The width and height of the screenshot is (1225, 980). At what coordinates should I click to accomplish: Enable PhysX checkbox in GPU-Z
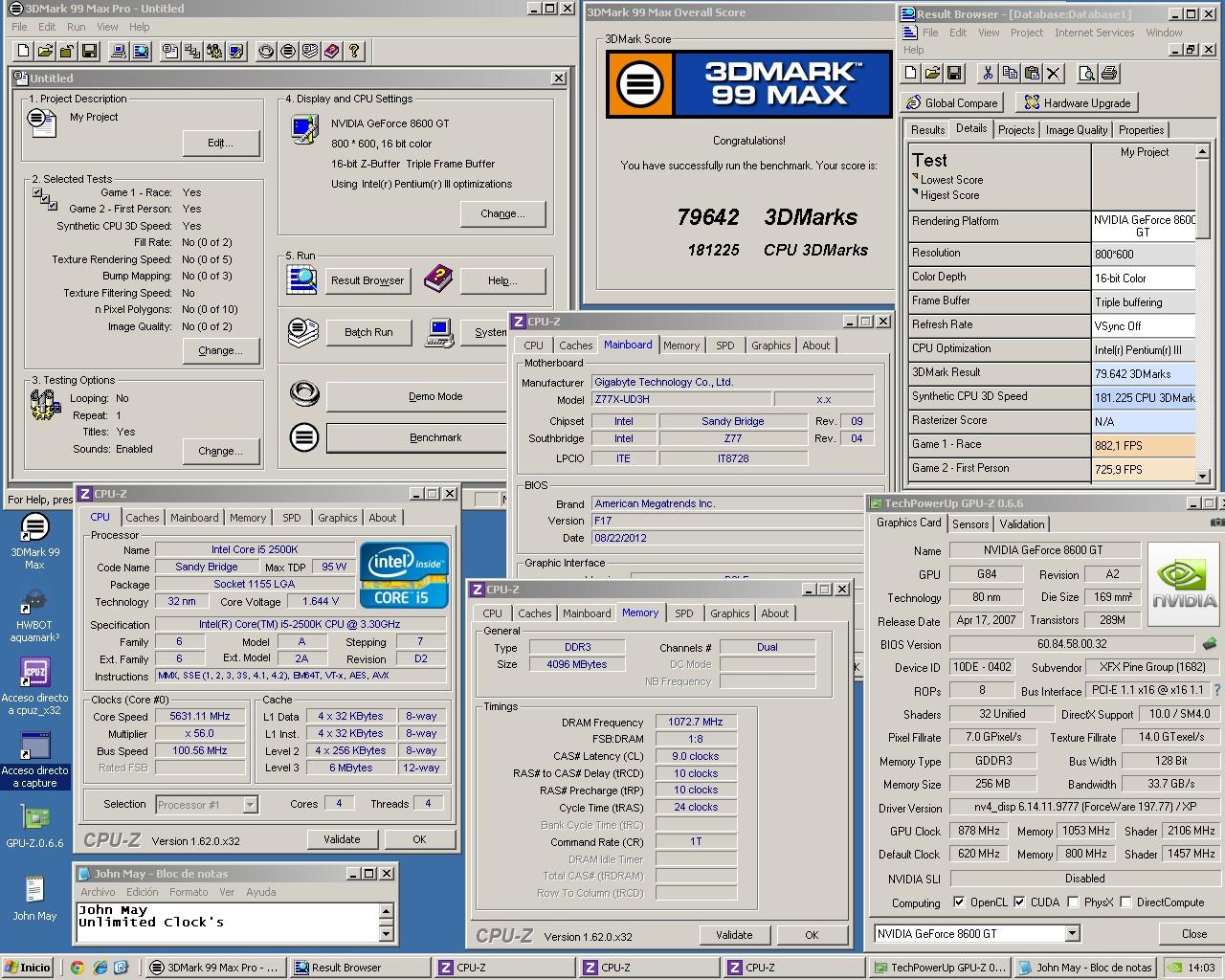[x=1073, y=902]
